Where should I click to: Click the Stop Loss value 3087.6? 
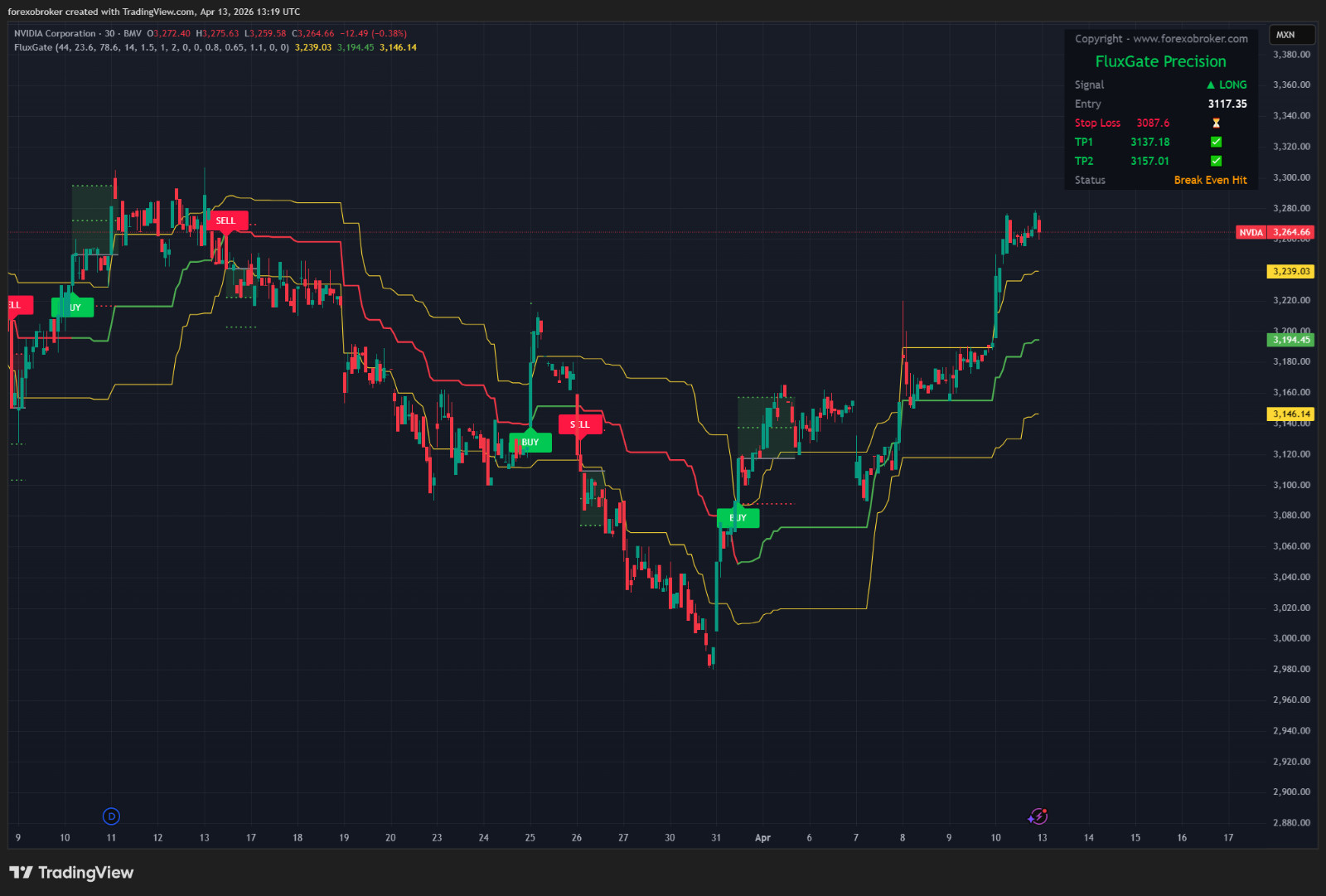click(x=1153, y=123)
